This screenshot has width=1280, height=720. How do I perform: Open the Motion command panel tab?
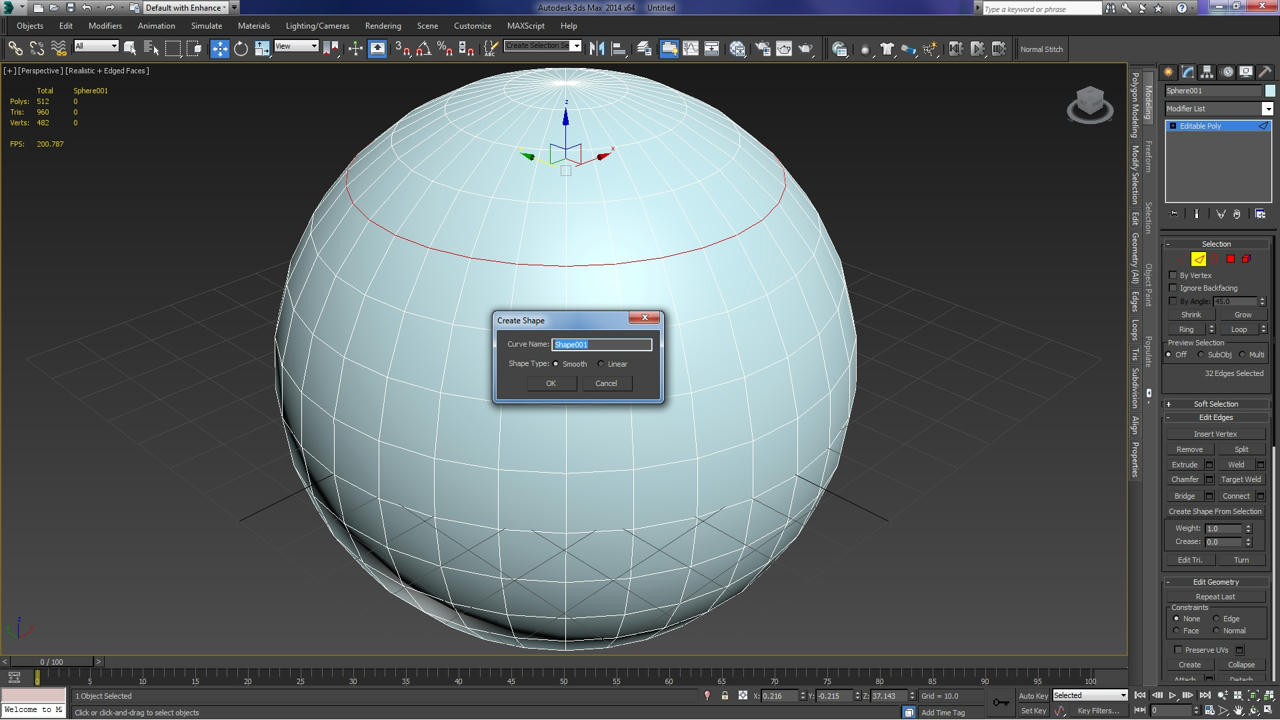[x=1226, y=72]
